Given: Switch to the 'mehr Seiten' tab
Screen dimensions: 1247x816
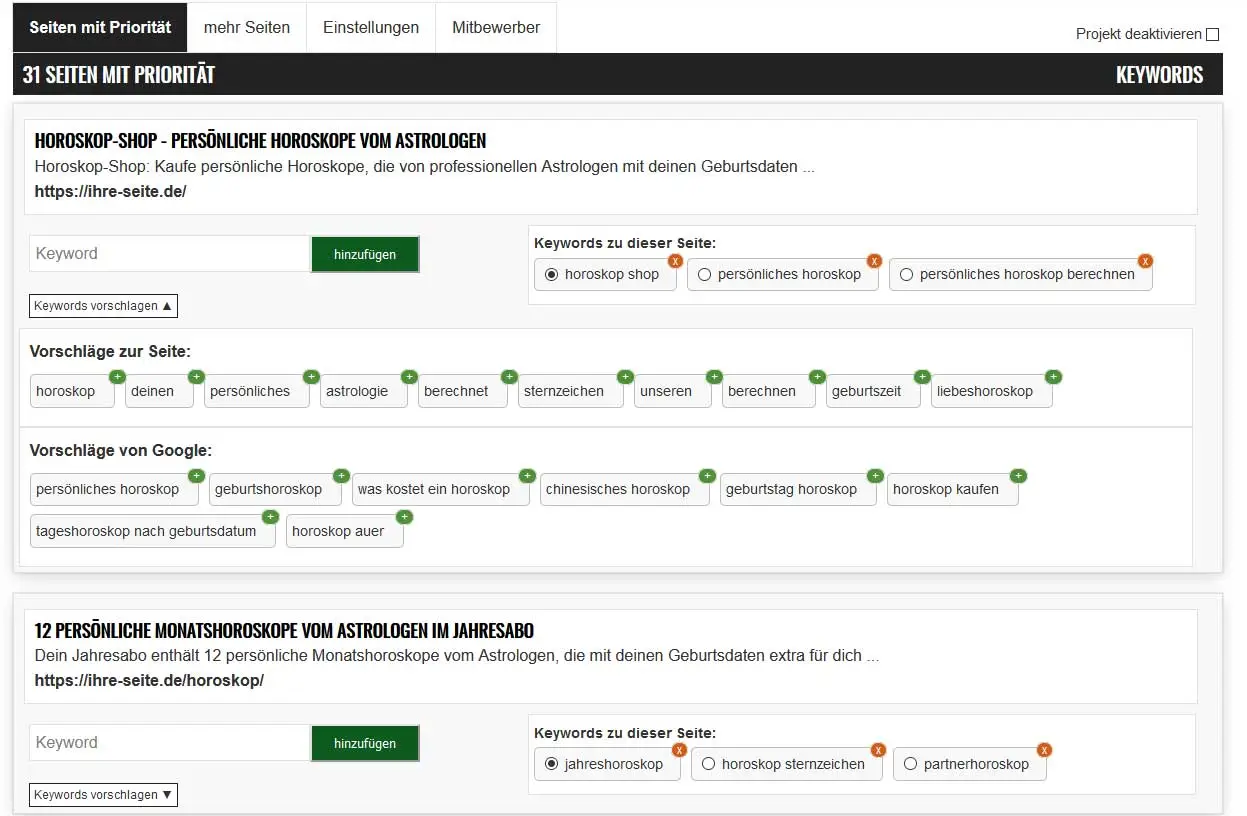Looking at the screenshot, I should (x=246, y=27).
